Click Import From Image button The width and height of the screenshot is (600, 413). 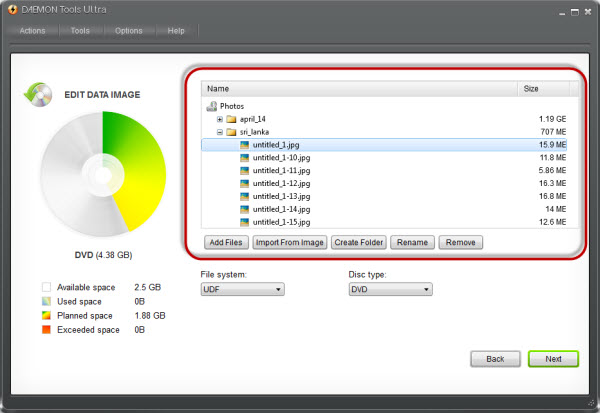click(290, 242)
